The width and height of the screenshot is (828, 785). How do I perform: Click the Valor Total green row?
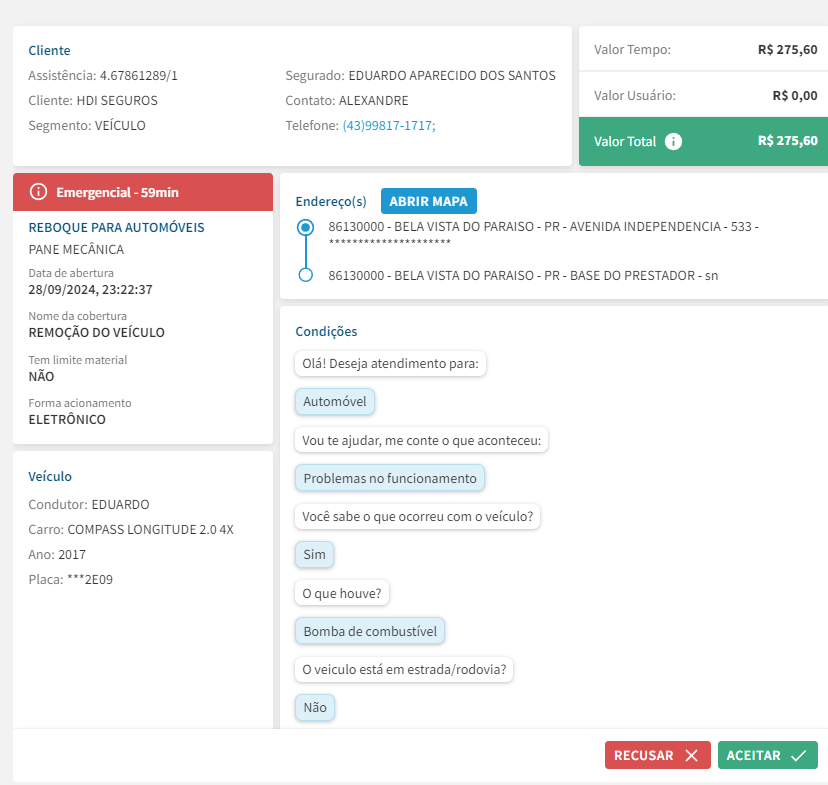[703, 141]
